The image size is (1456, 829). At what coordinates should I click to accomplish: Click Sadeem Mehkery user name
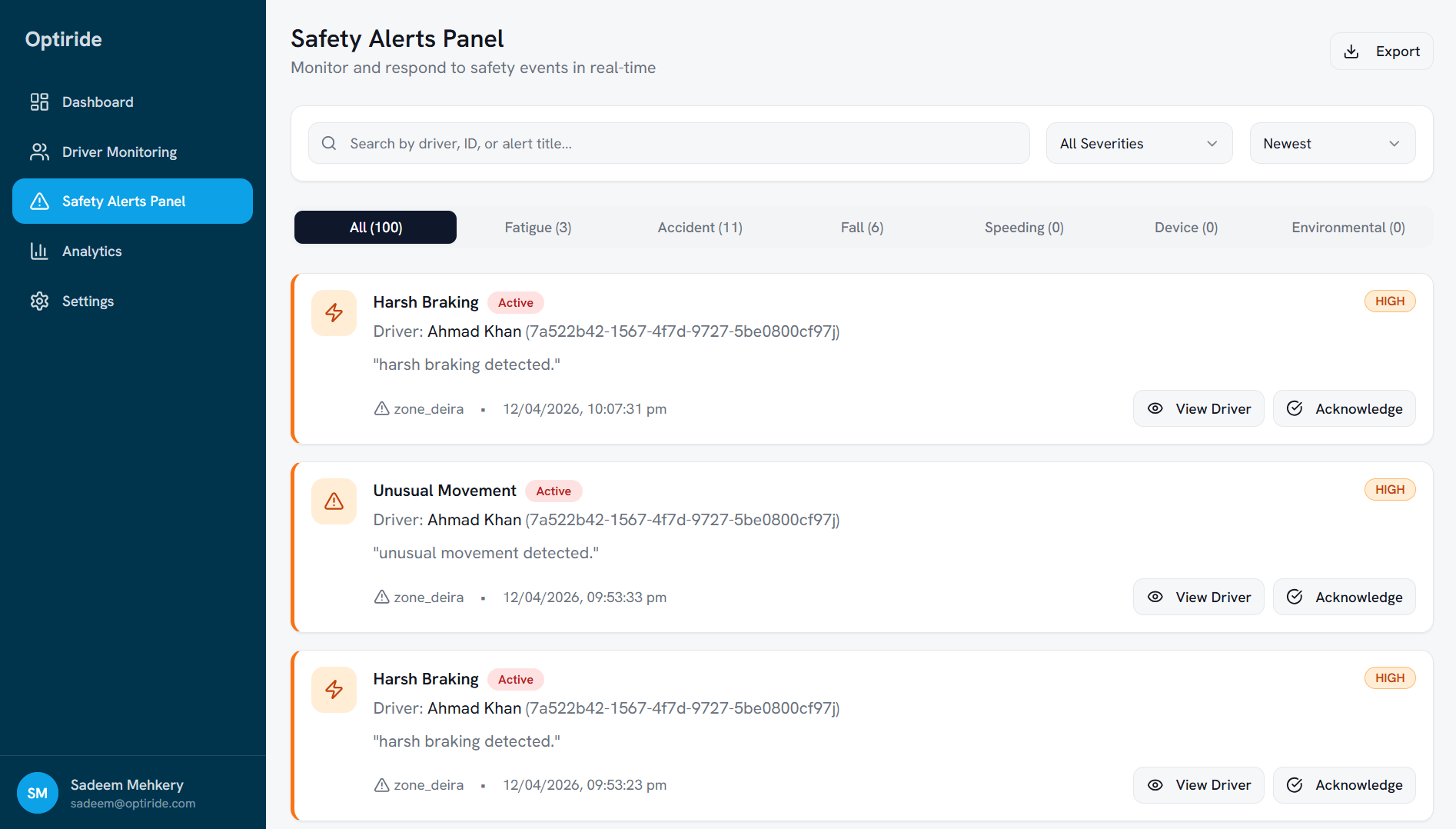pyautogui.click(x=127, y=784)
